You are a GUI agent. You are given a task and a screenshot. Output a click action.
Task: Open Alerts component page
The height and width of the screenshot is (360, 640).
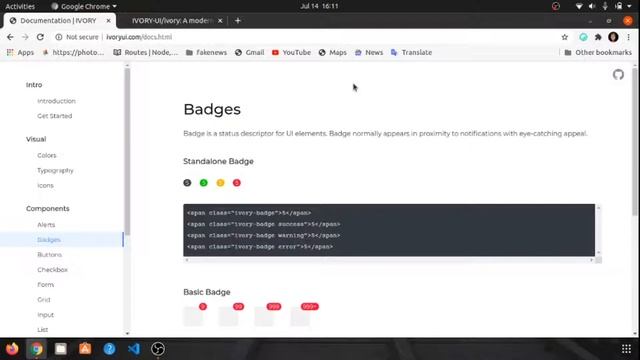(x=46, y=225)
